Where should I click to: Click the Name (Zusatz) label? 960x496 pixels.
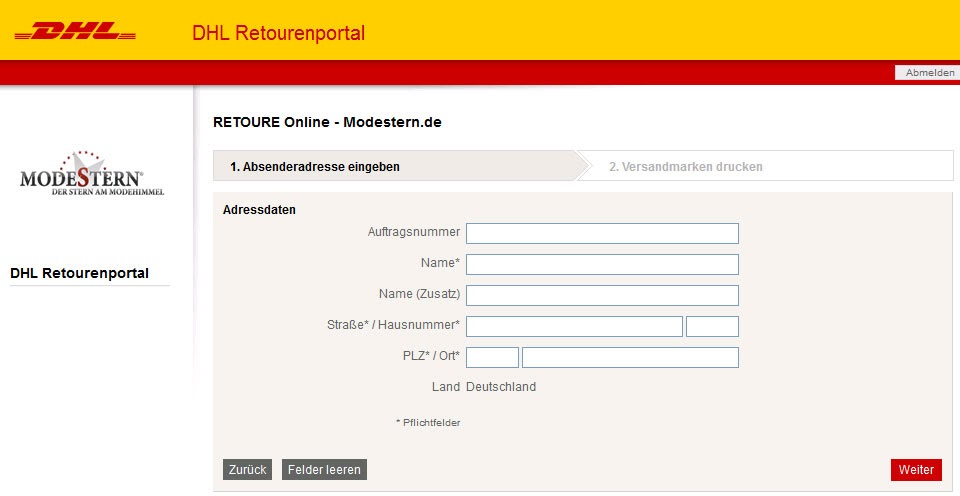(419, 294)
